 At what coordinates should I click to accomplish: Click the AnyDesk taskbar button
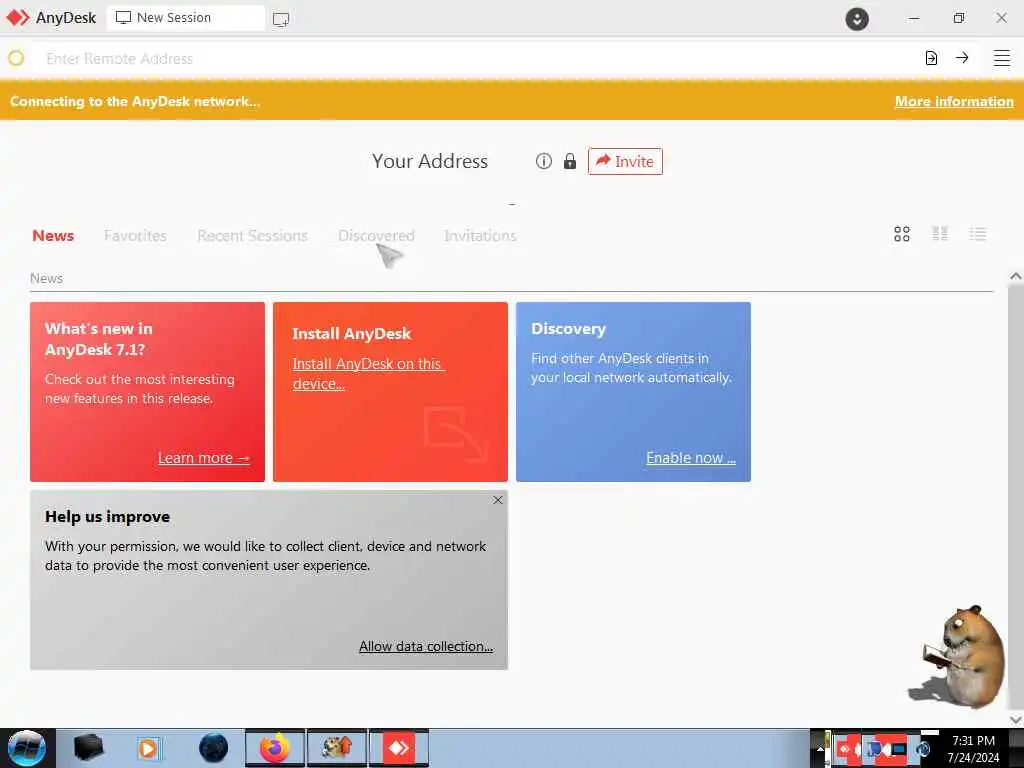pyautogui.click(x=399, y=748)
